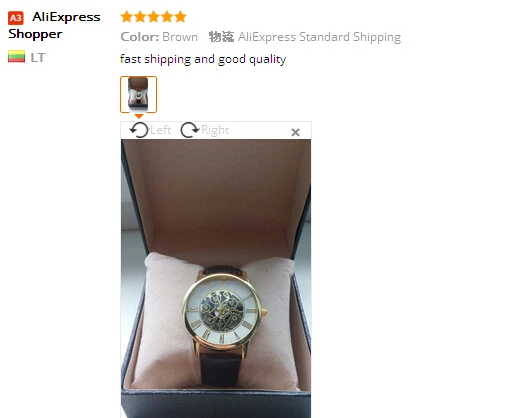Click the gold watch dial in photo
The height and width of the screenshot is (418, 509).
coord(223,312)
